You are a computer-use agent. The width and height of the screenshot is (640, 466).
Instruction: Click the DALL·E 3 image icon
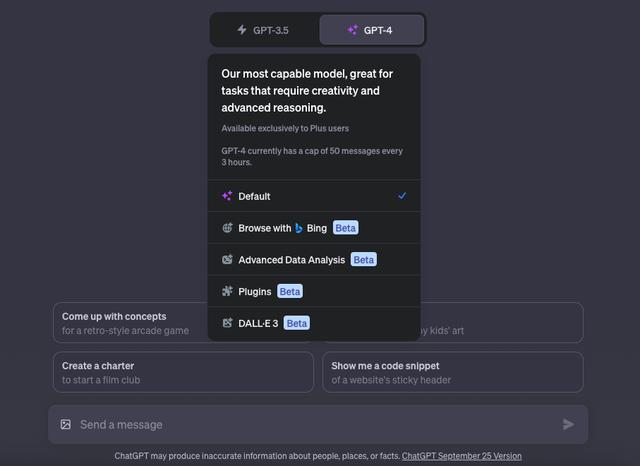click(x=227, y=323)
